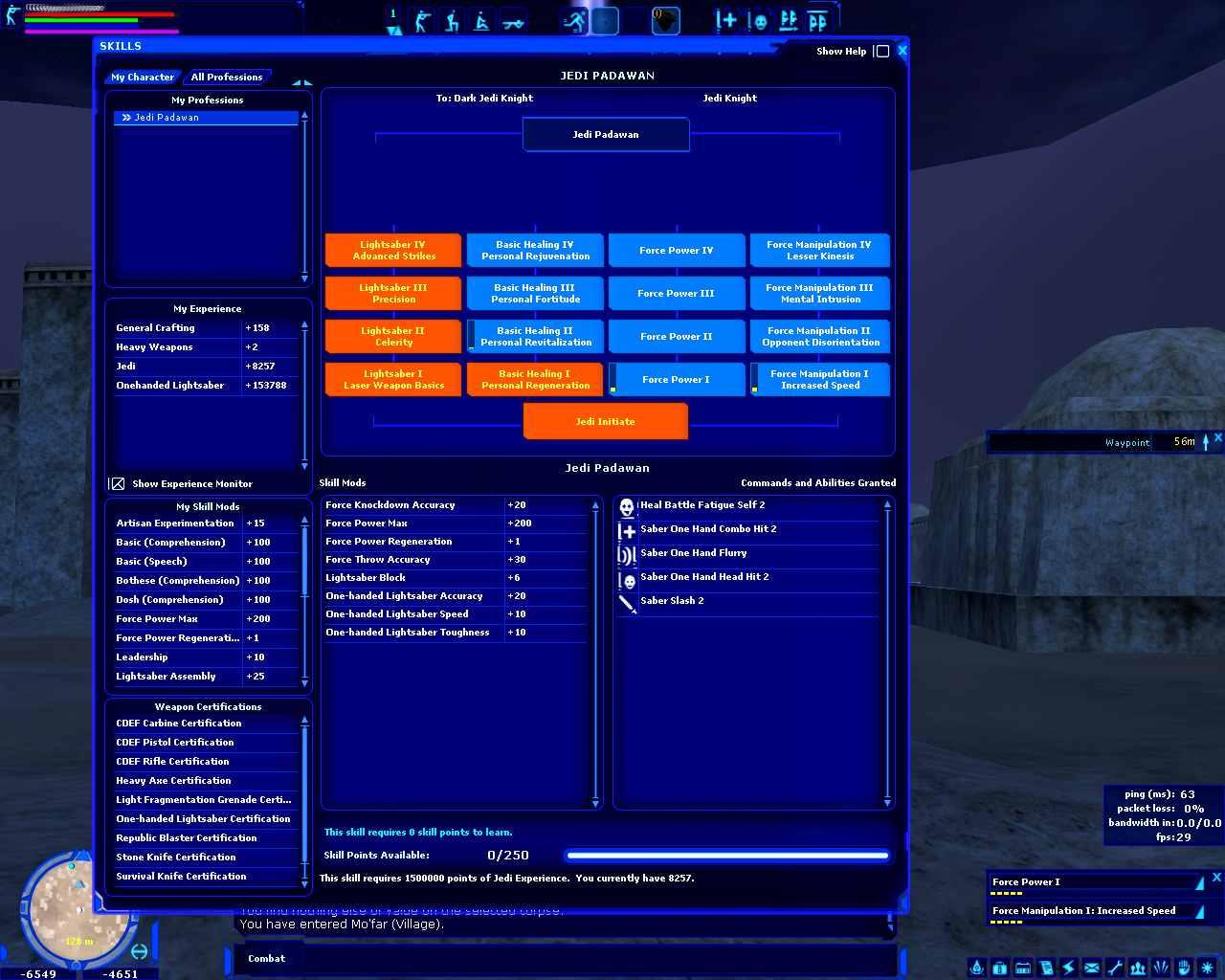
Task: Click the Lightsaber Block skill mod row
Action: coord(455,578)
